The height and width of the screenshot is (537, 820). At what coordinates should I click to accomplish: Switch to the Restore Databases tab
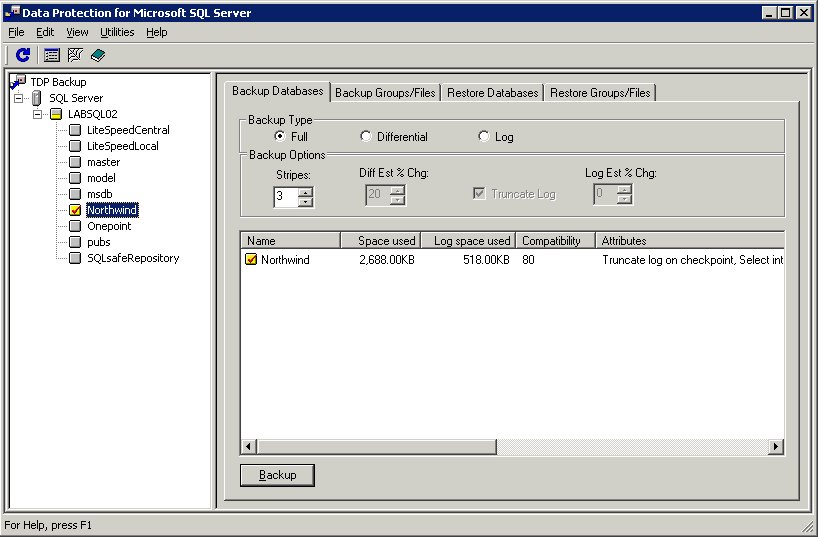click(492, 93)
